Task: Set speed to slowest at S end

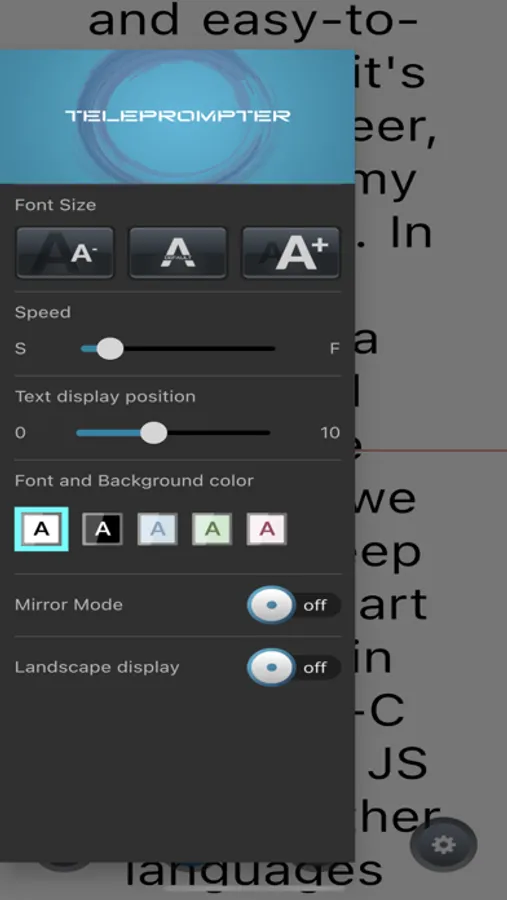Action: pos(83,348)
